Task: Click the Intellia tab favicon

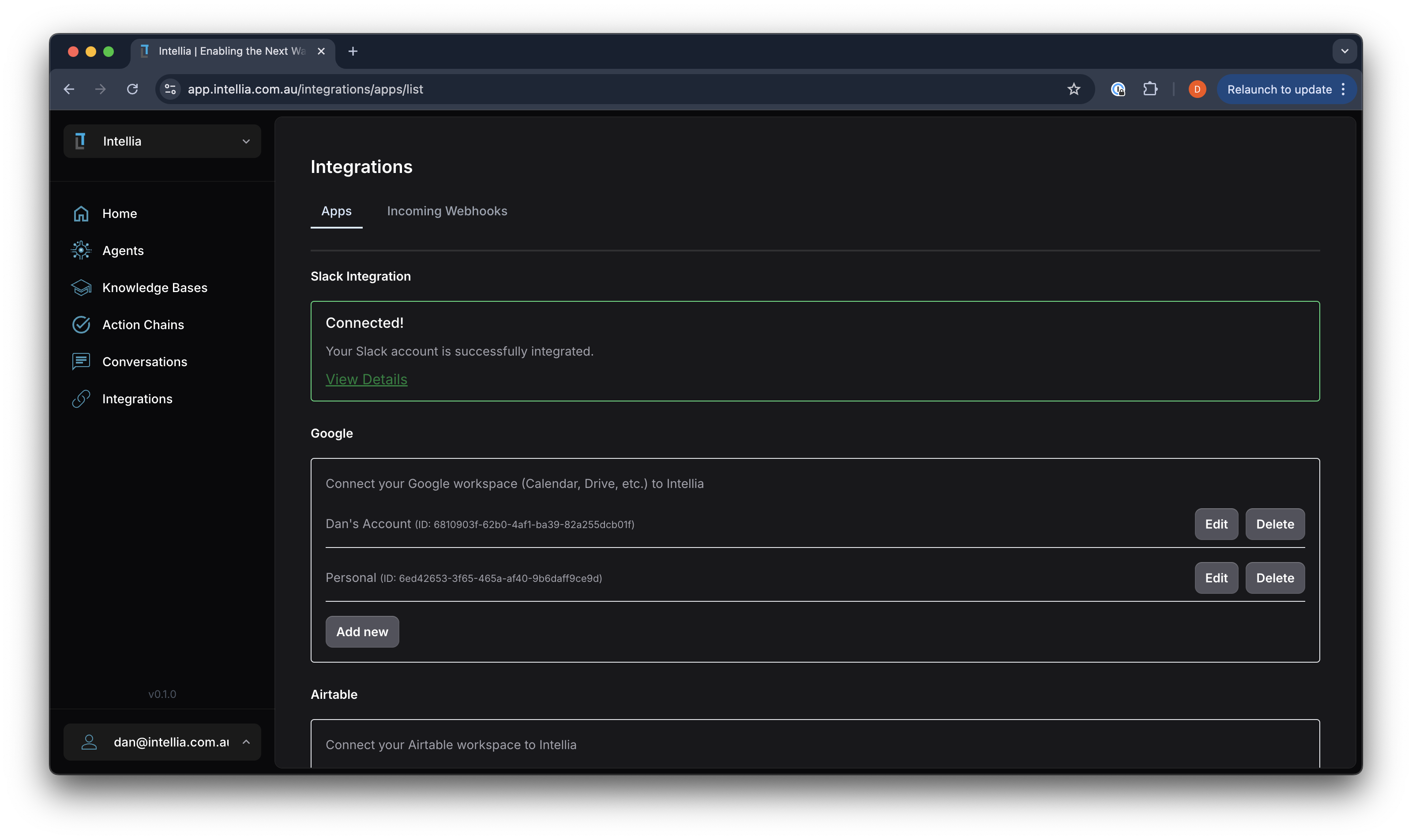Action: tap(145, 51)
